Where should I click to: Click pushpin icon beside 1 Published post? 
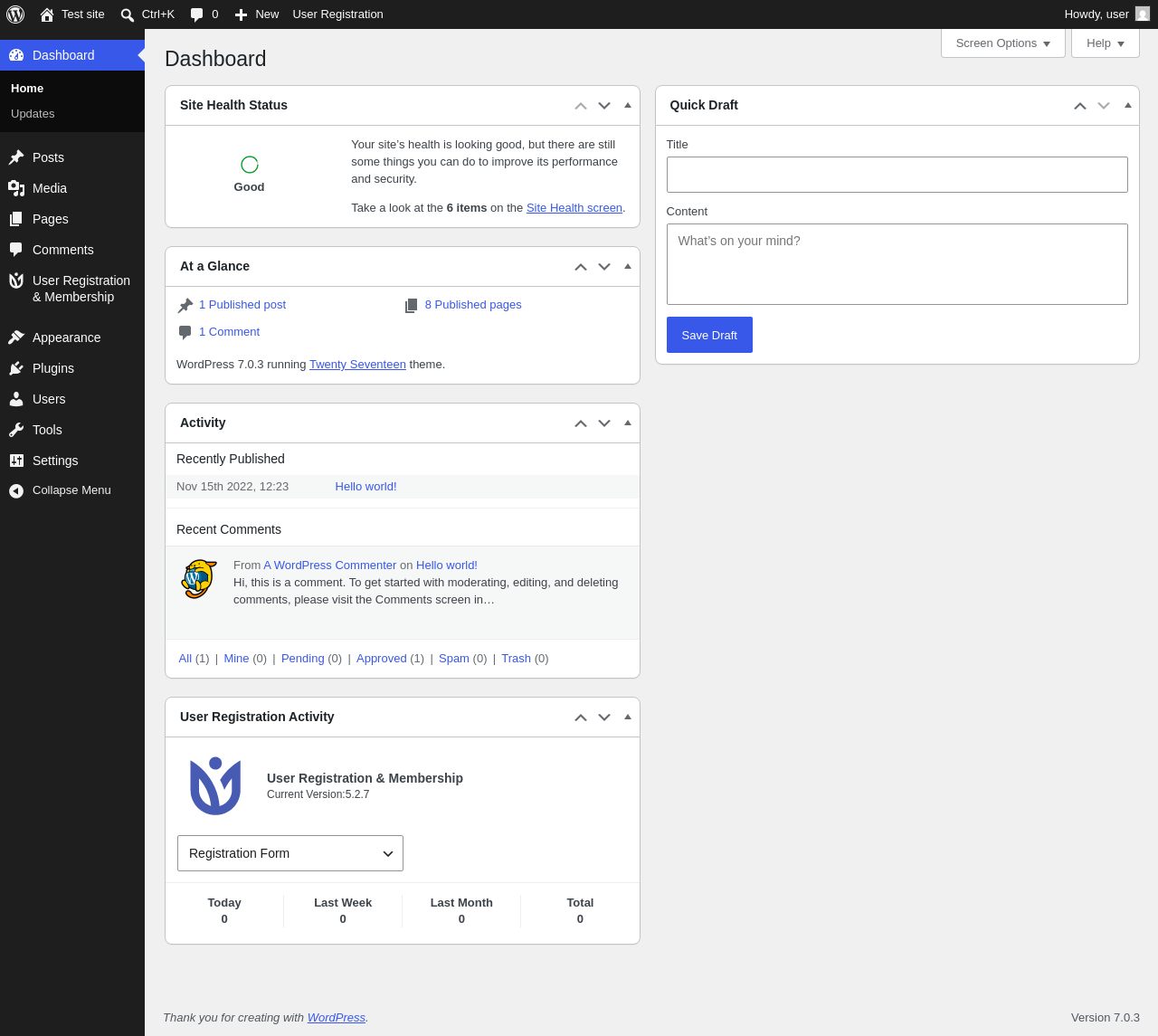tap(185, 306)
